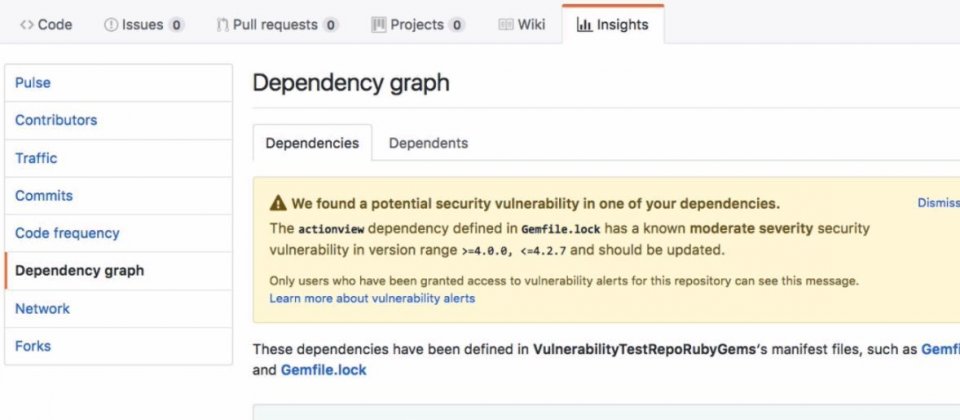Click the warning triangle alert icon
Screen dimensions: 960x420
278,203
